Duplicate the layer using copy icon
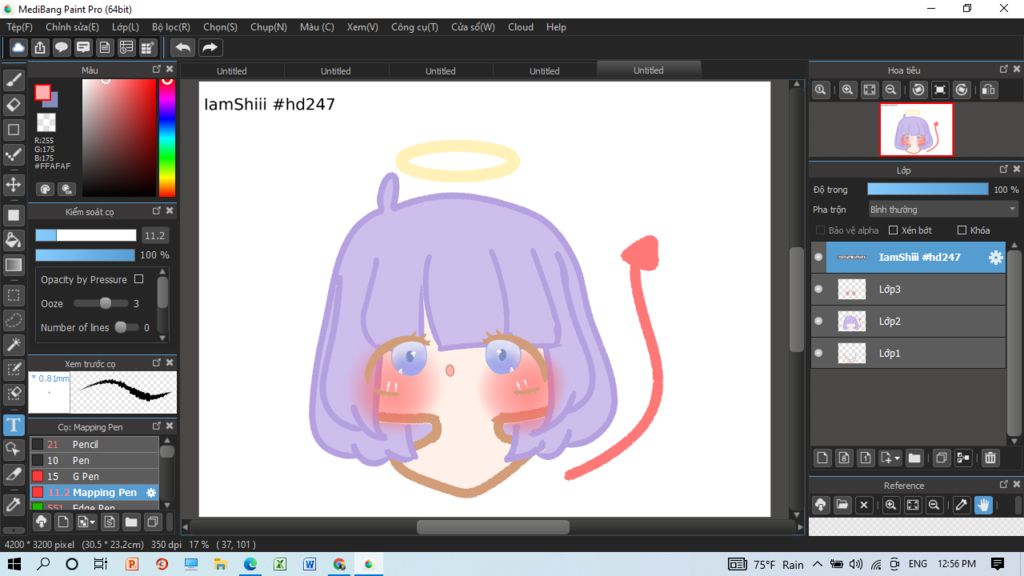 941,458
